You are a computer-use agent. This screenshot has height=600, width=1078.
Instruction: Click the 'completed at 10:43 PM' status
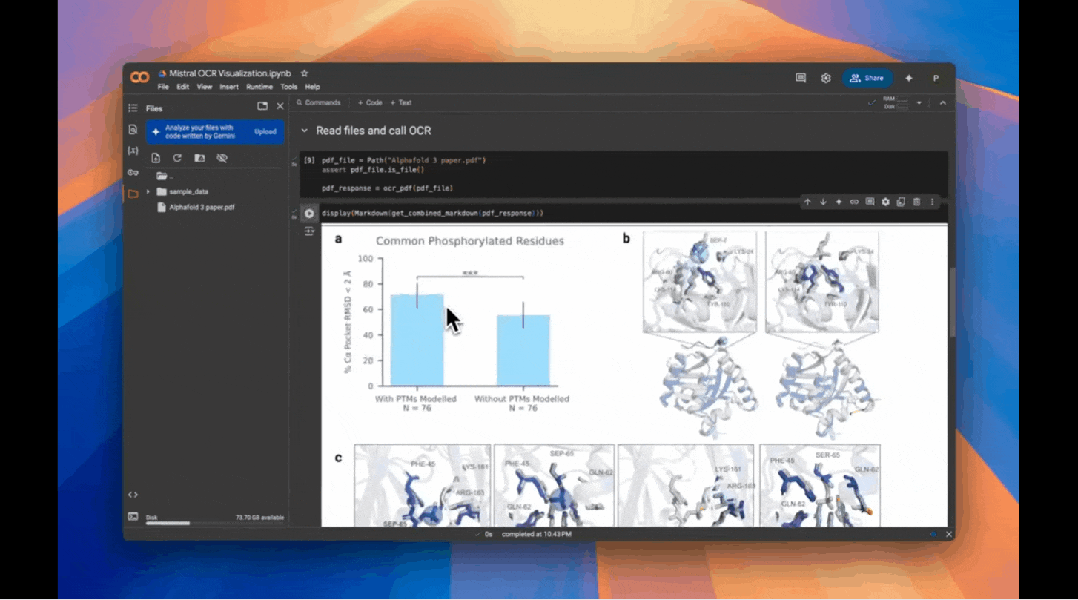tap(536, 534)
